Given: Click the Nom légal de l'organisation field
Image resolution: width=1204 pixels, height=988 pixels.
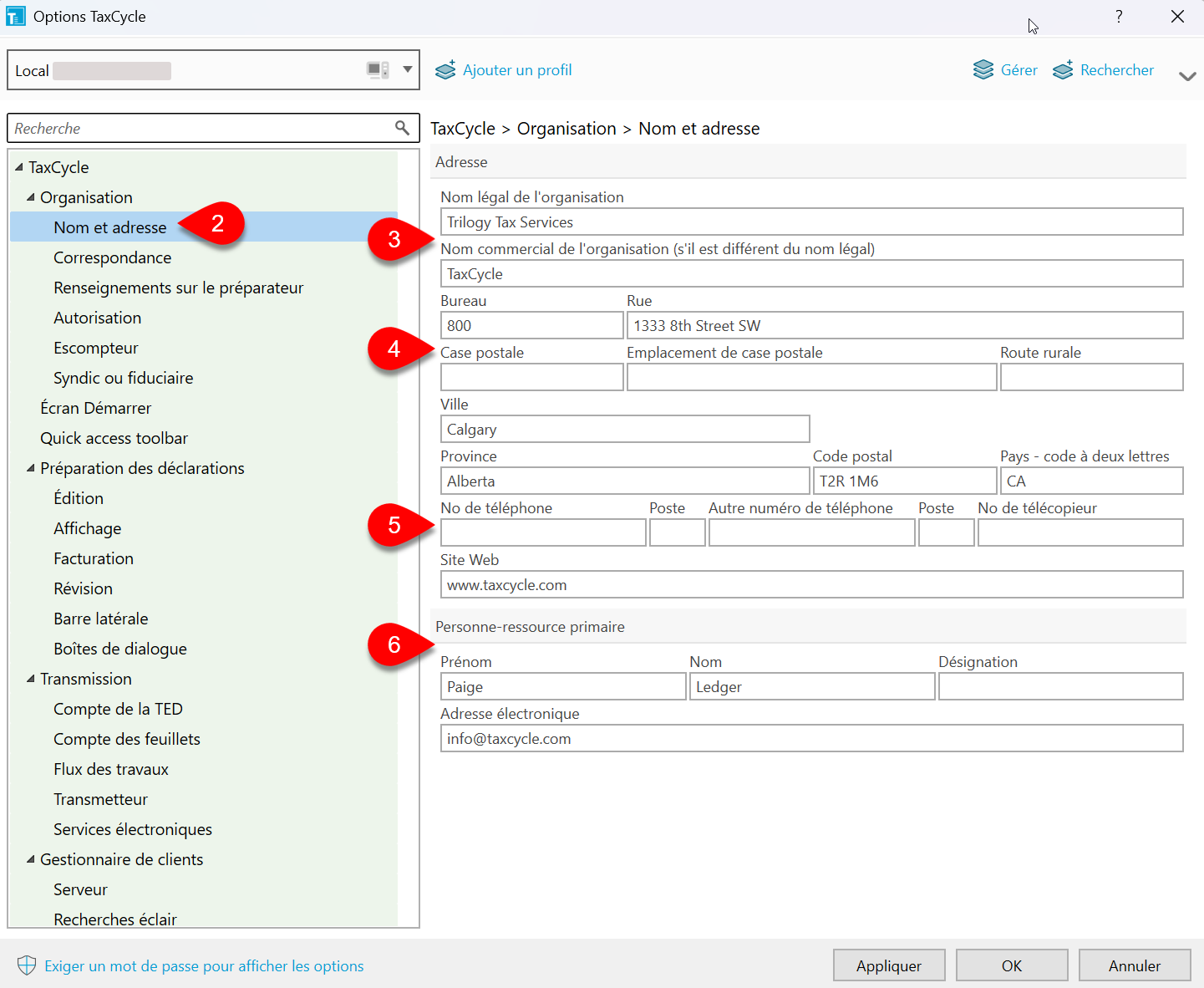Looking at the screenshot, I should (x=812, y=222).
